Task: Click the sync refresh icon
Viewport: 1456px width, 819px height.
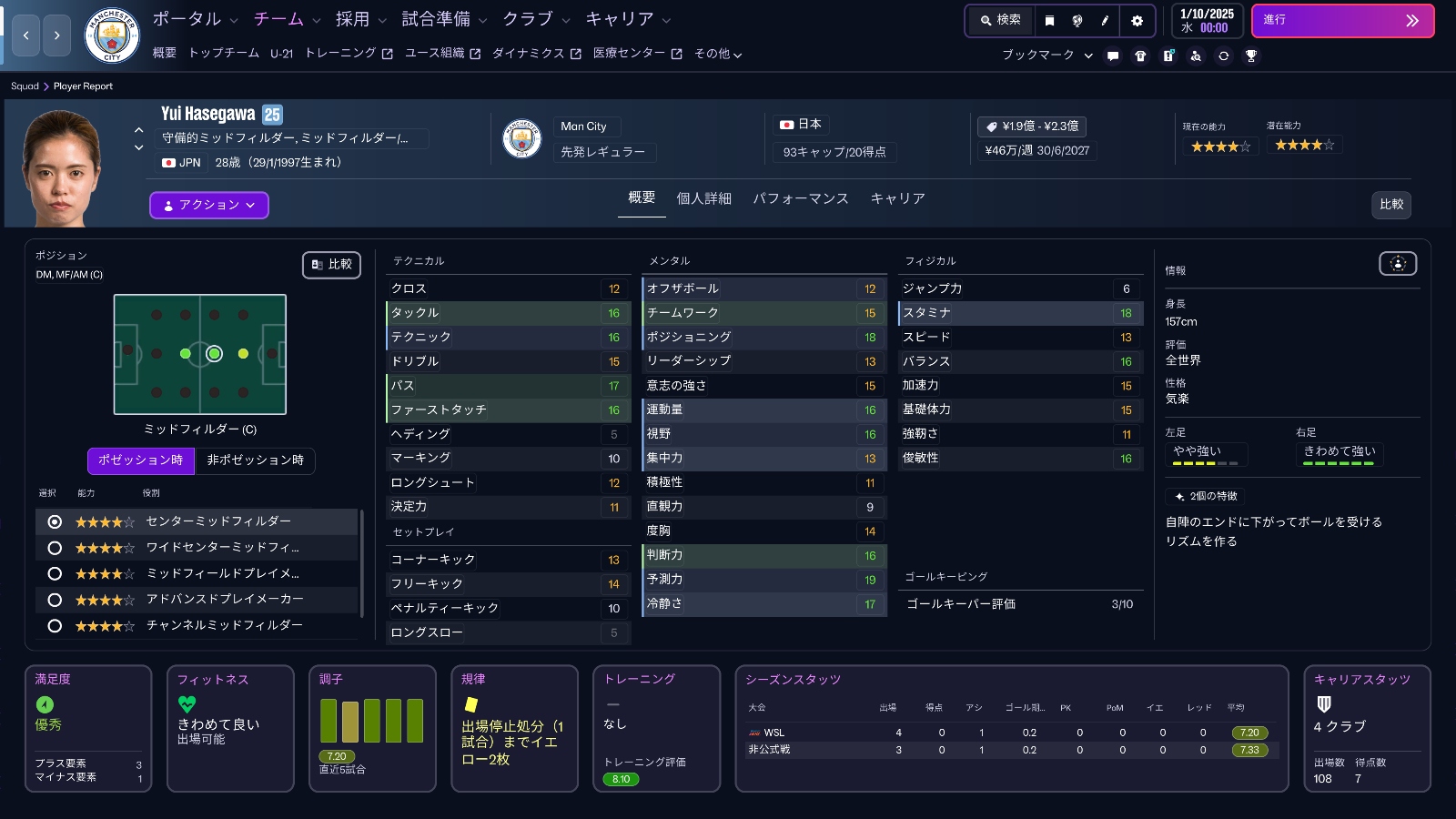Action: 1223,56
